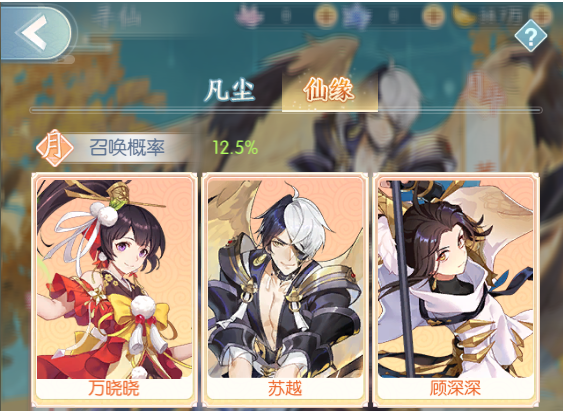Screen dimensions: 563x411
Task: Tap the blue crystal currency icon
Action: click(x=357, y=17)
